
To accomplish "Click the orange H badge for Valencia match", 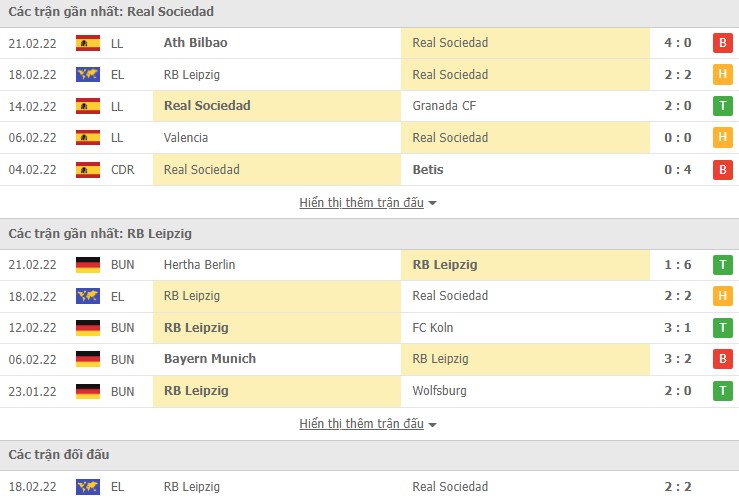I will (x=722, y=138).
